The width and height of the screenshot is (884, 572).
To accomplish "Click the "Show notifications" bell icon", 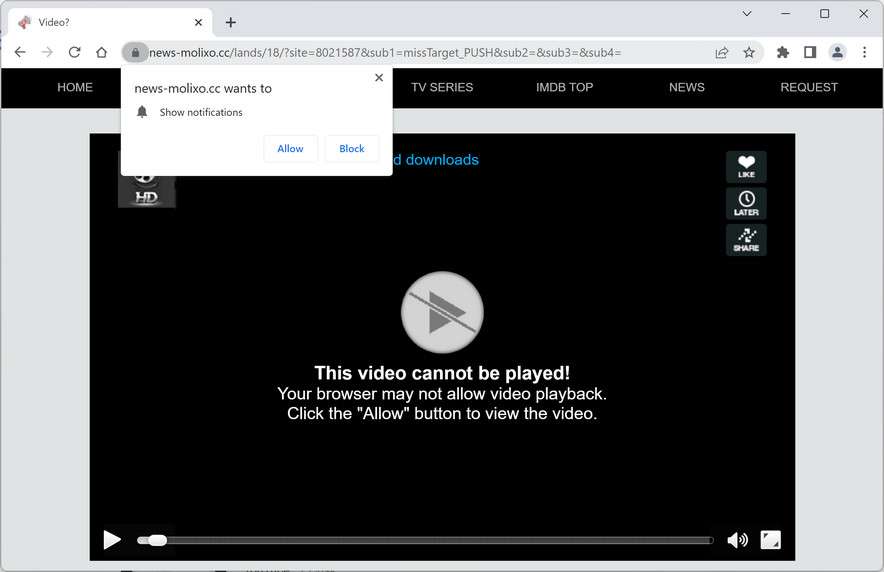I will click(x=142, y=112).
